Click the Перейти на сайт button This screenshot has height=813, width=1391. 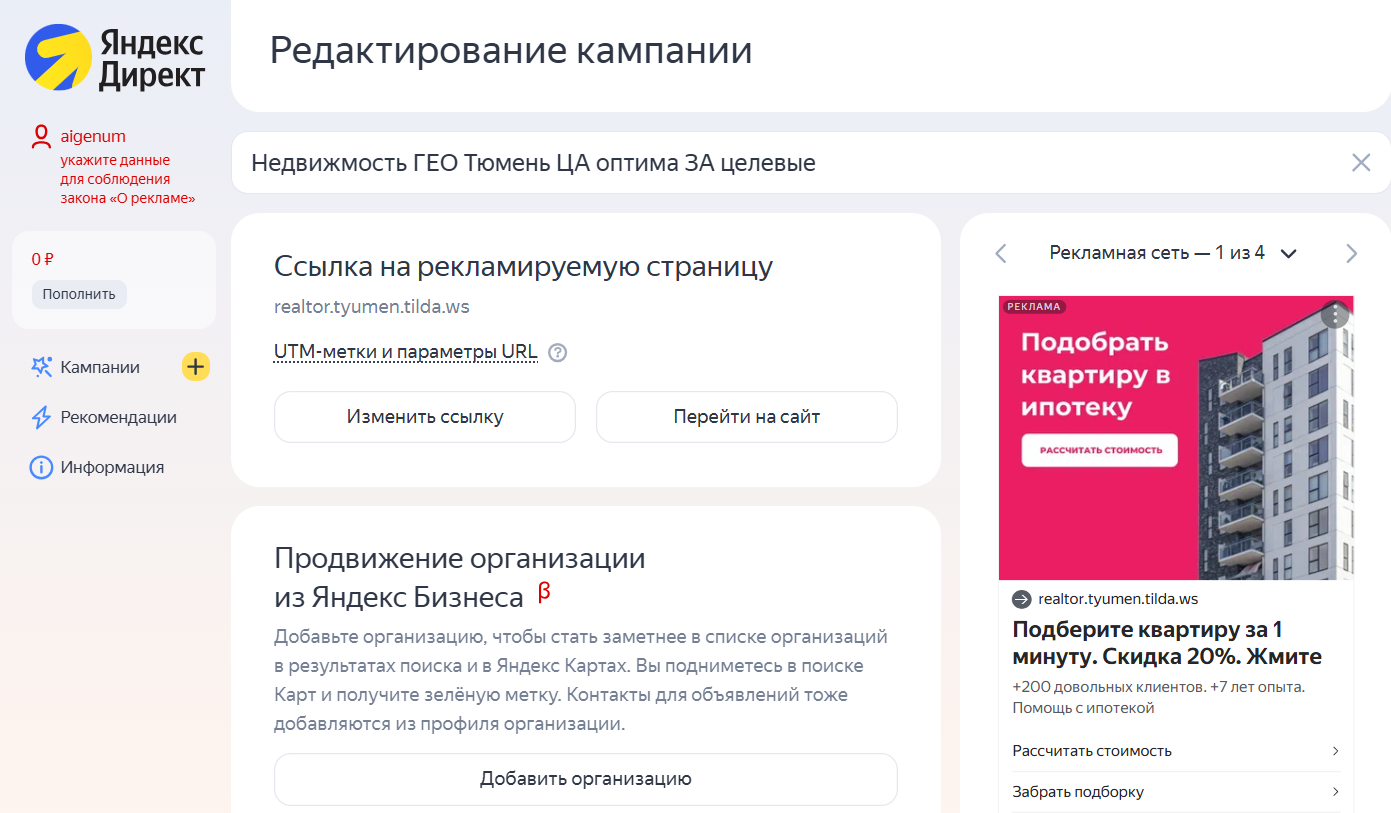pos(747,417)
